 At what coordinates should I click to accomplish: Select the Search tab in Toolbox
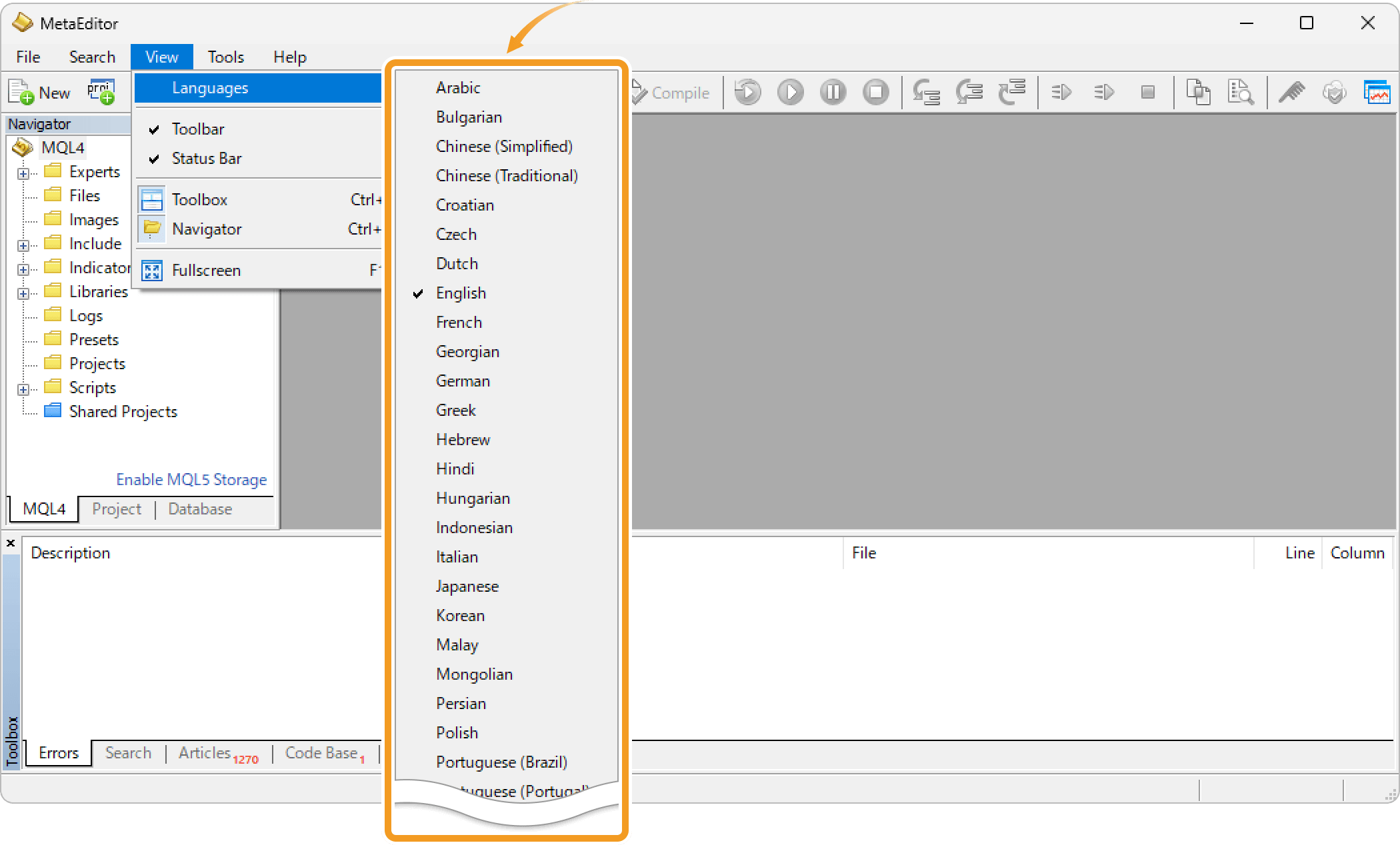pos(128,753)
